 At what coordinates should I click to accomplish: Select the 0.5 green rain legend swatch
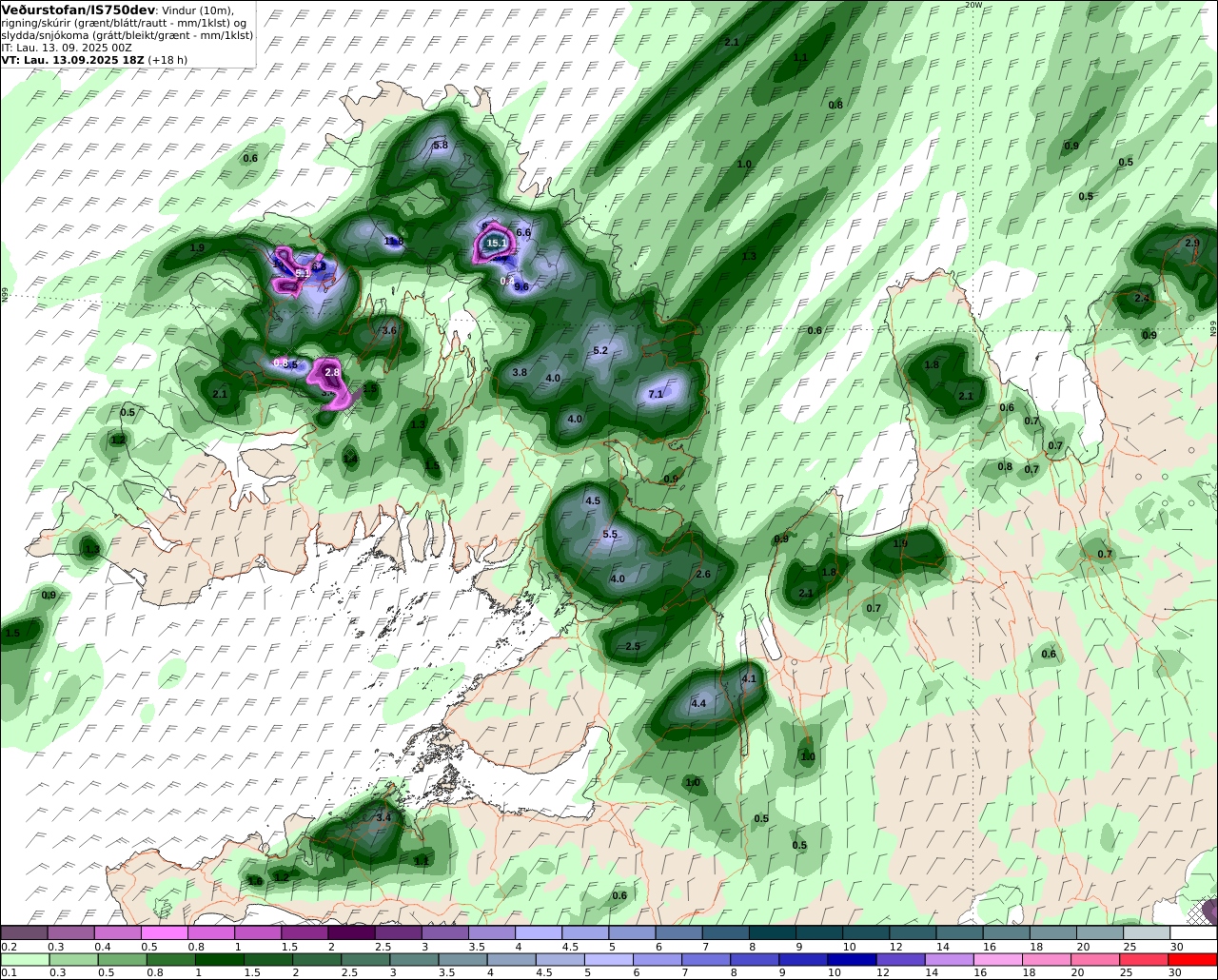click(x=122, y=960)
